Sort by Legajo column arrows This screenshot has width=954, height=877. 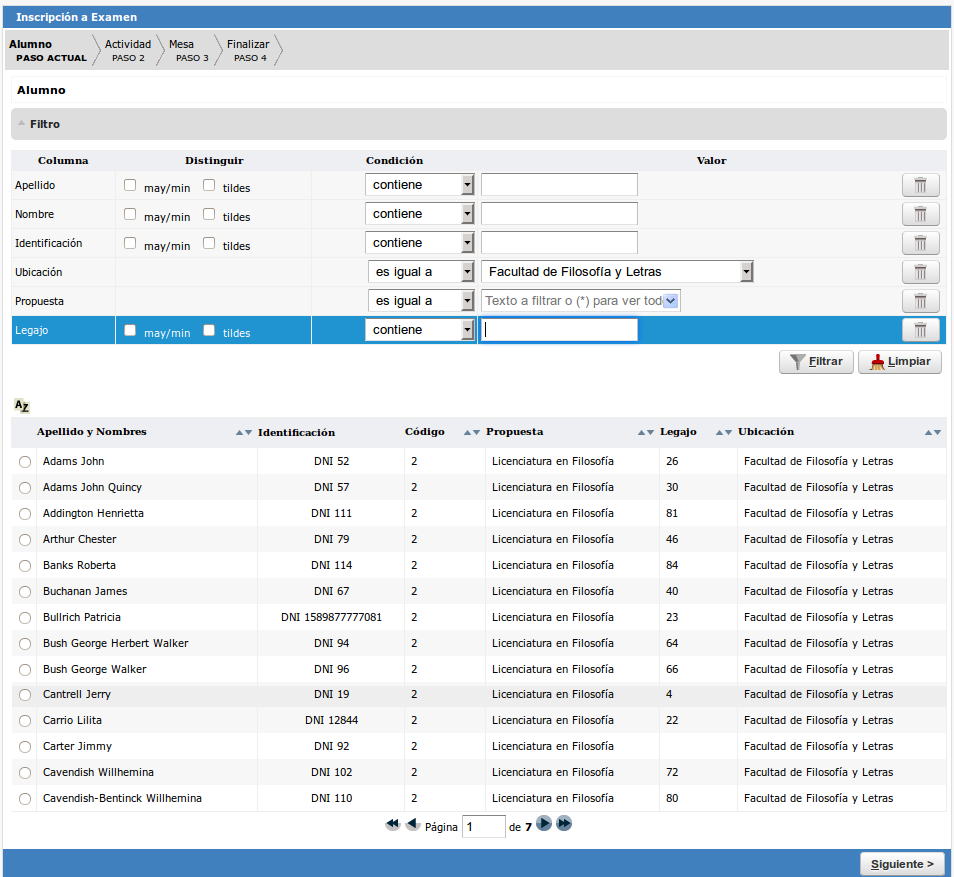[x=723, y=432]
